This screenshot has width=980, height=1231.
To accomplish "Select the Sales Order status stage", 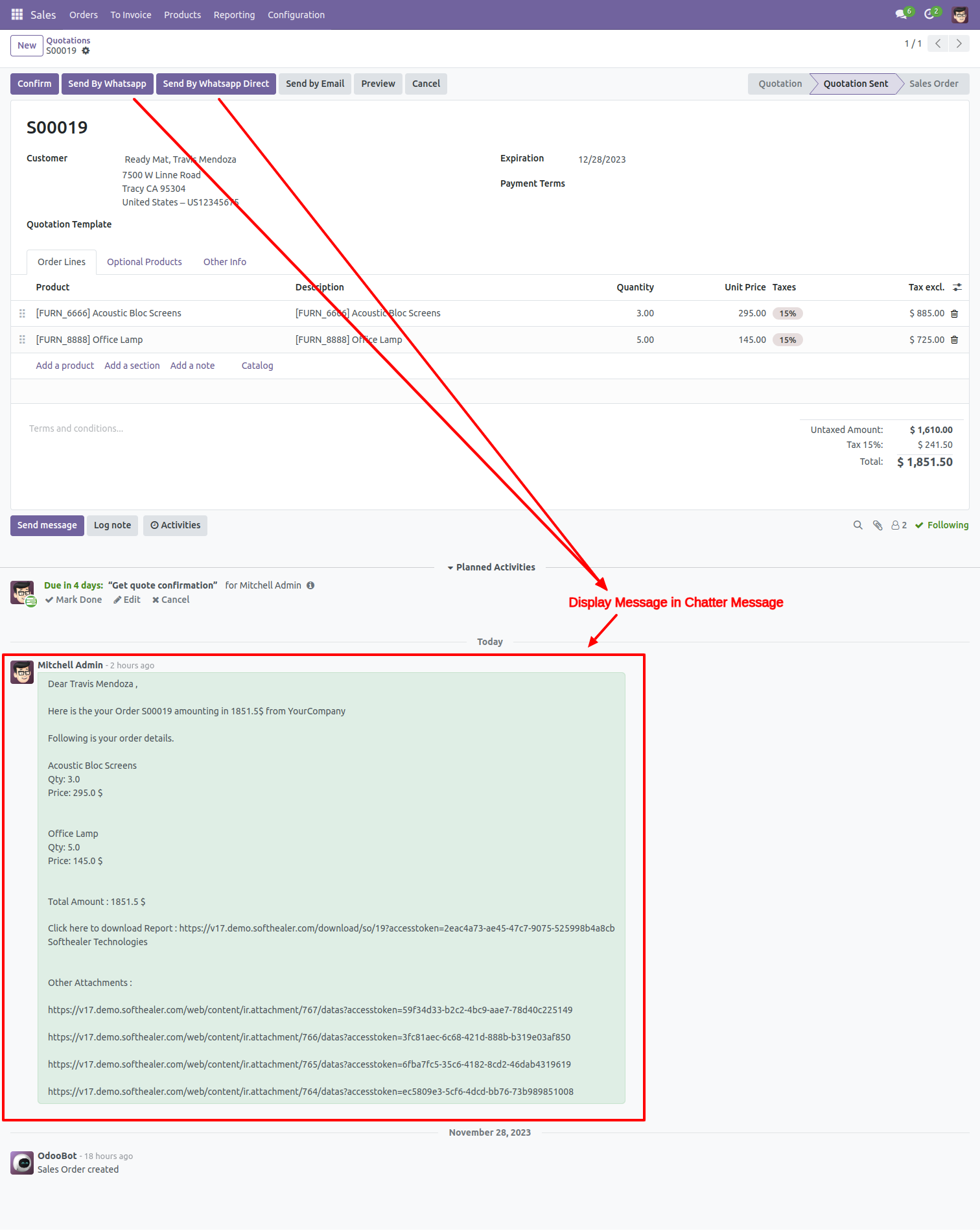I will [x=933, y=84].
